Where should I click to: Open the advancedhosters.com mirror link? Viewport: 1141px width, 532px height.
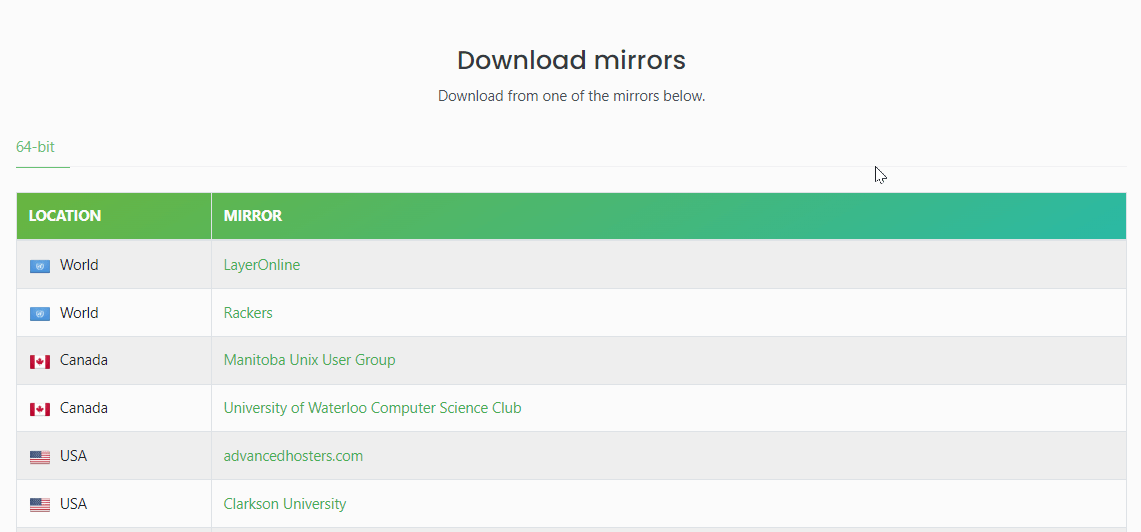click(293, 456)
